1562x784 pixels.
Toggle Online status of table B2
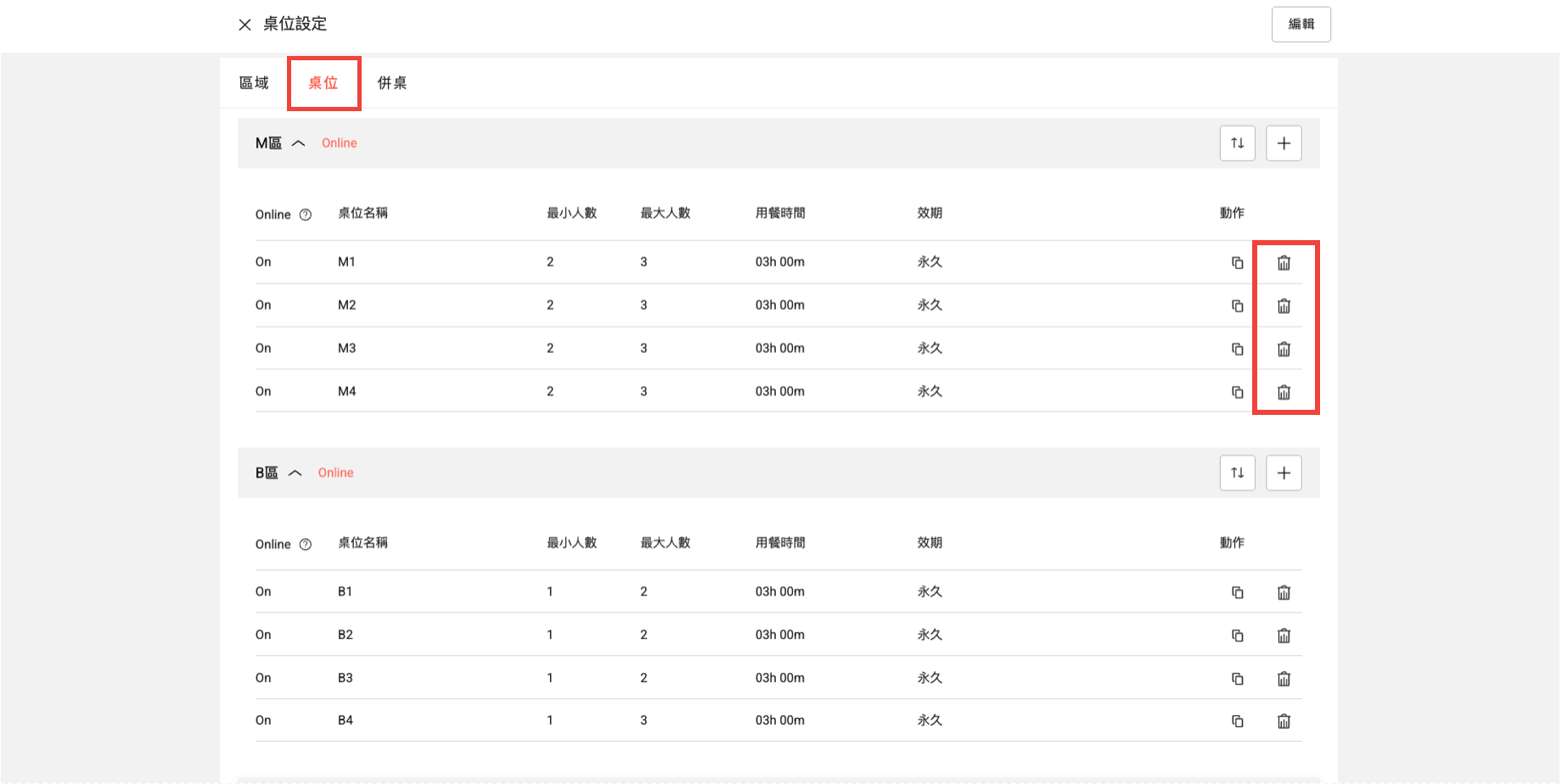[x=263, y=635]
